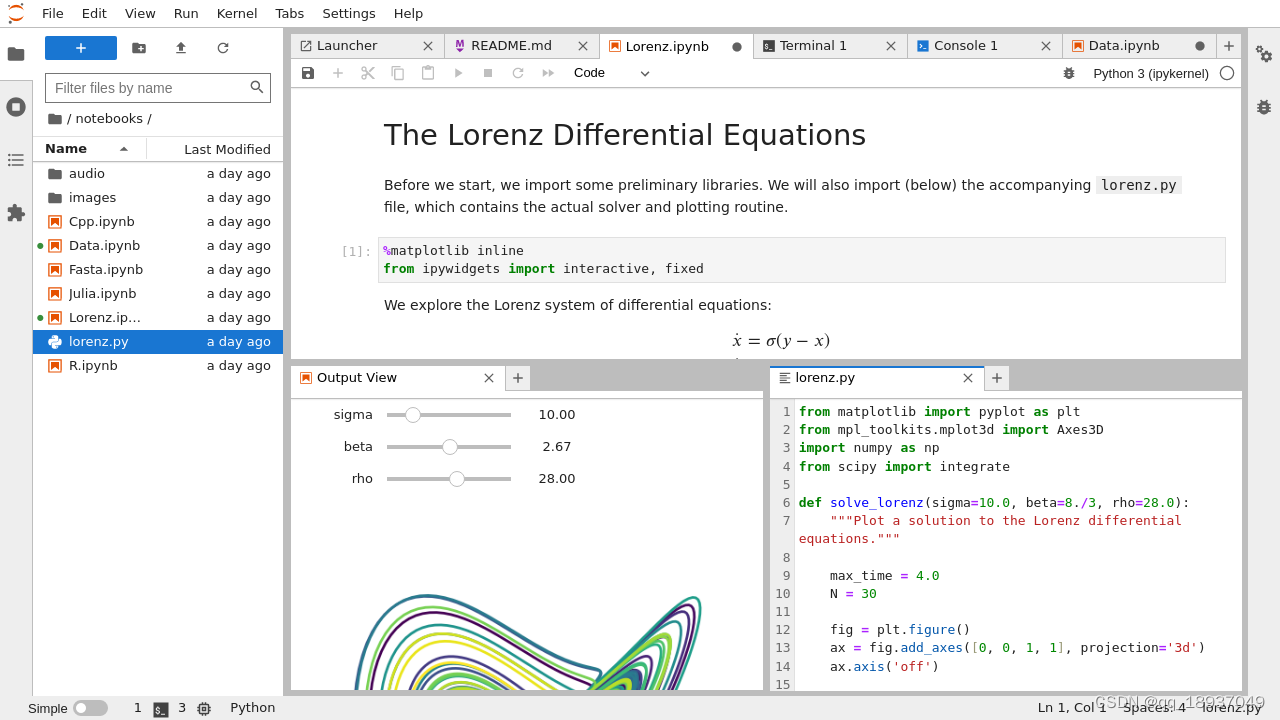Click Ln 1, Col 1 in status bar
The image size is (1280, 720).
1072,708
